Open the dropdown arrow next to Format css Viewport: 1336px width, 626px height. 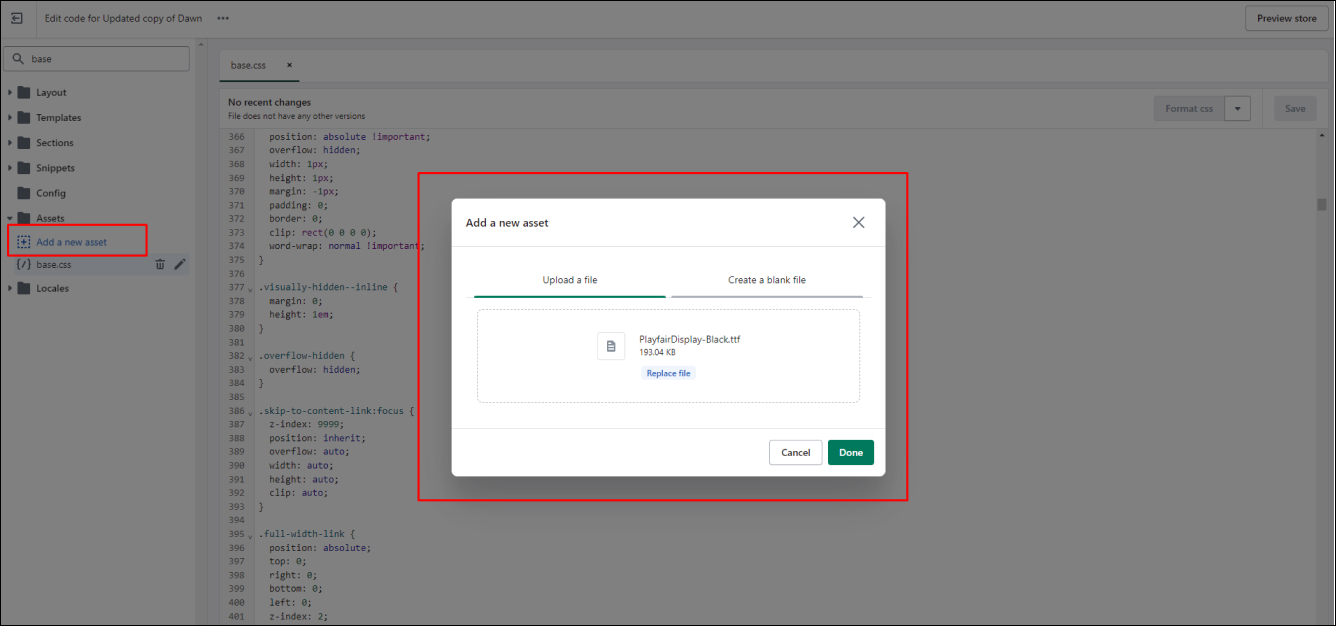click(x=1238, y=109)
